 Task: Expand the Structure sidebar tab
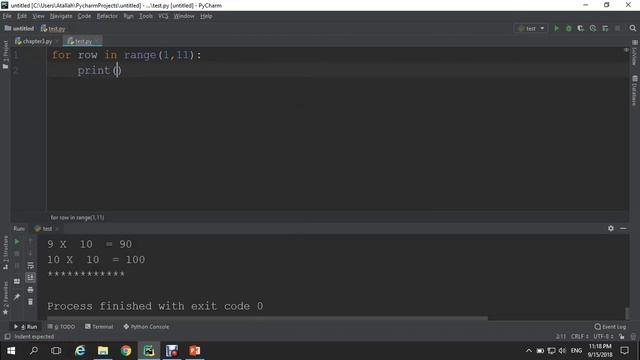(5, 253)
